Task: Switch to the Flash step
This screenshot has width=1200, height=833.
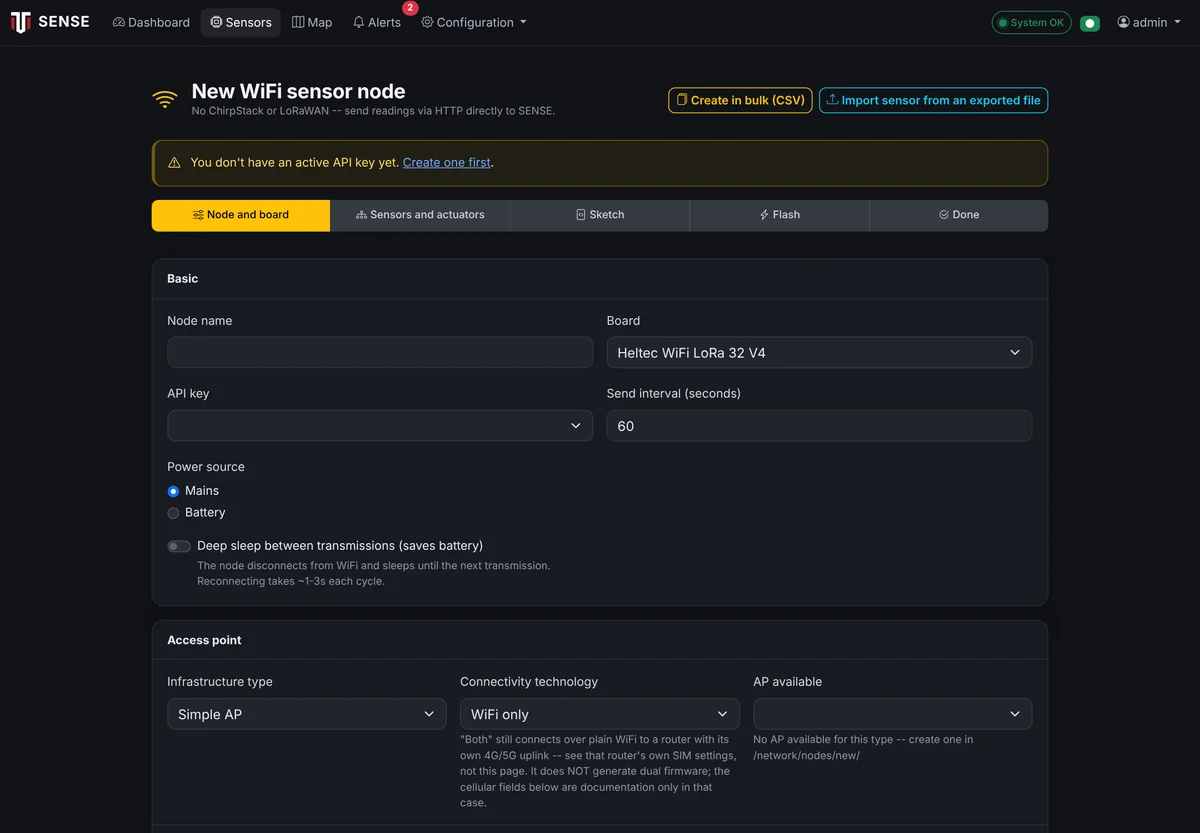Action: 779,215
